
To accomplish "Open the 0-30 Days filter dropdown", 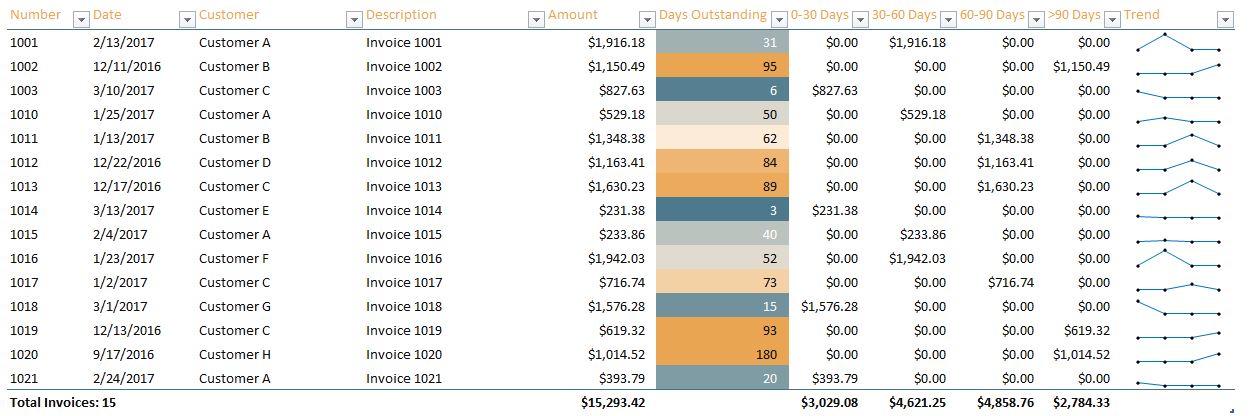I will click(860, 18).
